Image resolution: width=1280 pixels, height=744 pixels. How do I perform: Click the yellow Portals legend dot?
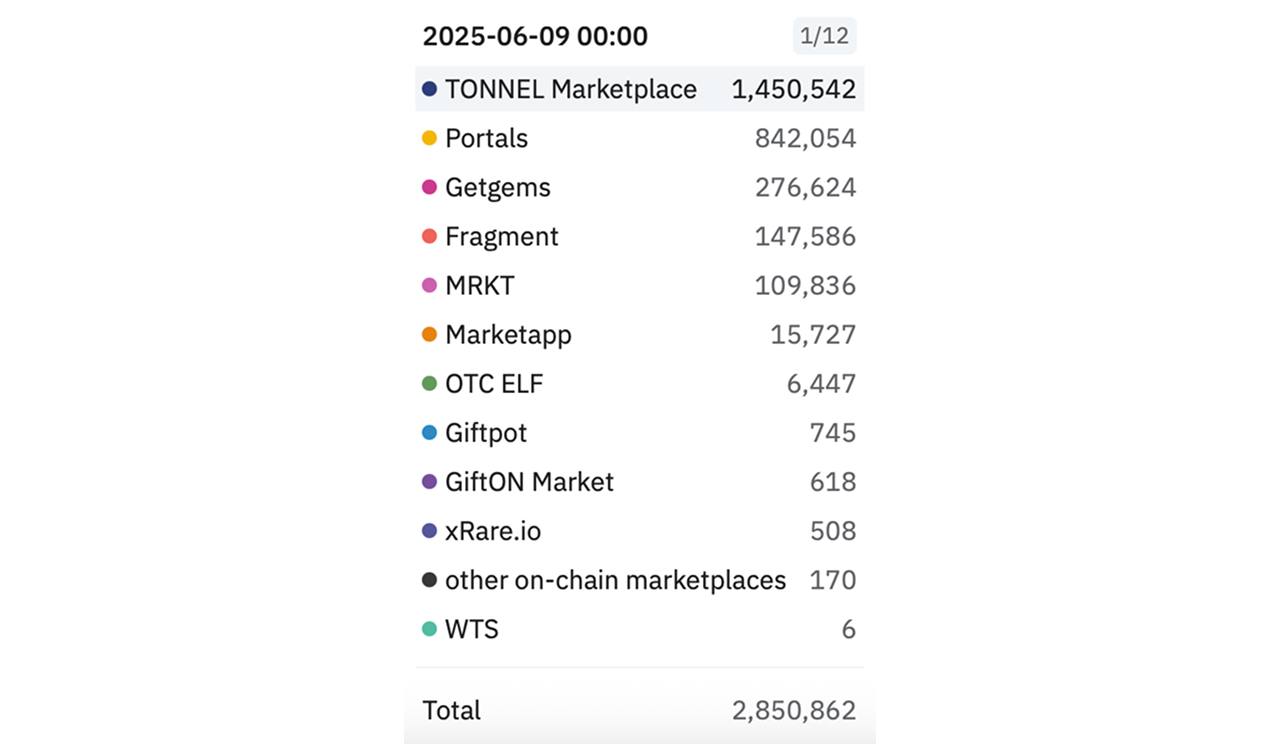click(429, 138)
